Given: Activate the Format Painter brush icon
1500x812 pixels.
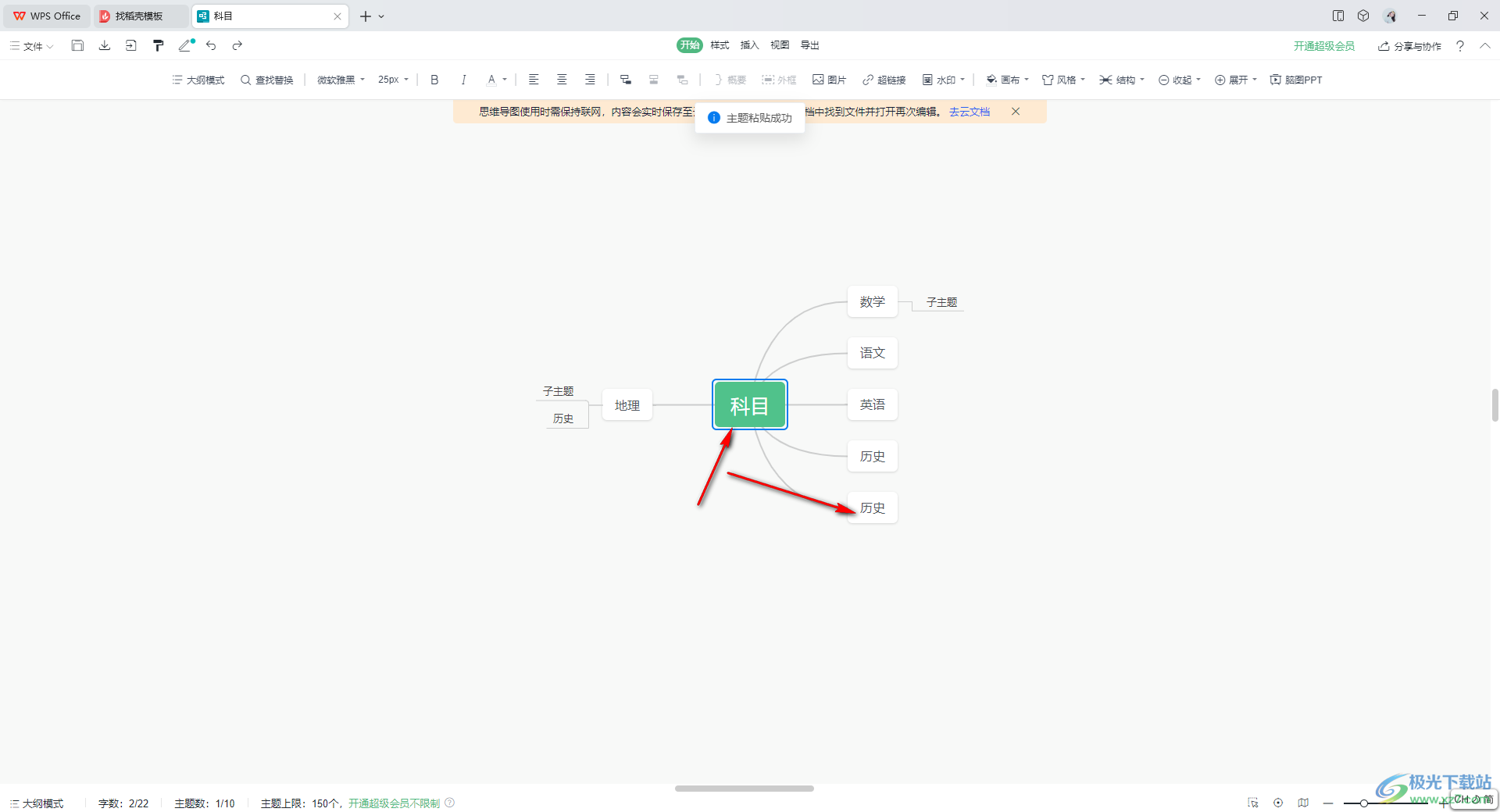Looking at the screenshot, I should point(158,45).
